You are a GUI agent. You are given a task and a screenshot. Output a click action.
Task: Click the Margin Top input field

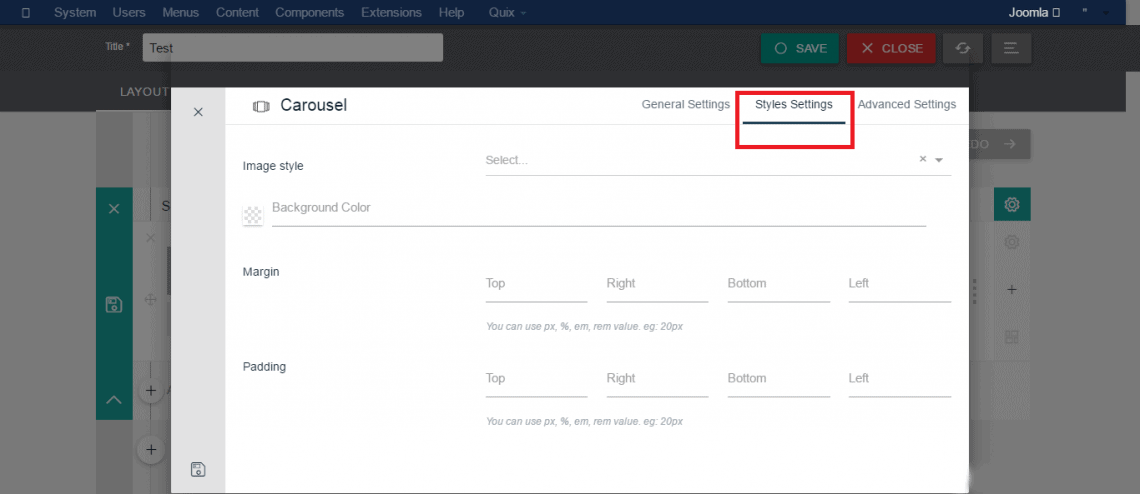click(536, 284)
